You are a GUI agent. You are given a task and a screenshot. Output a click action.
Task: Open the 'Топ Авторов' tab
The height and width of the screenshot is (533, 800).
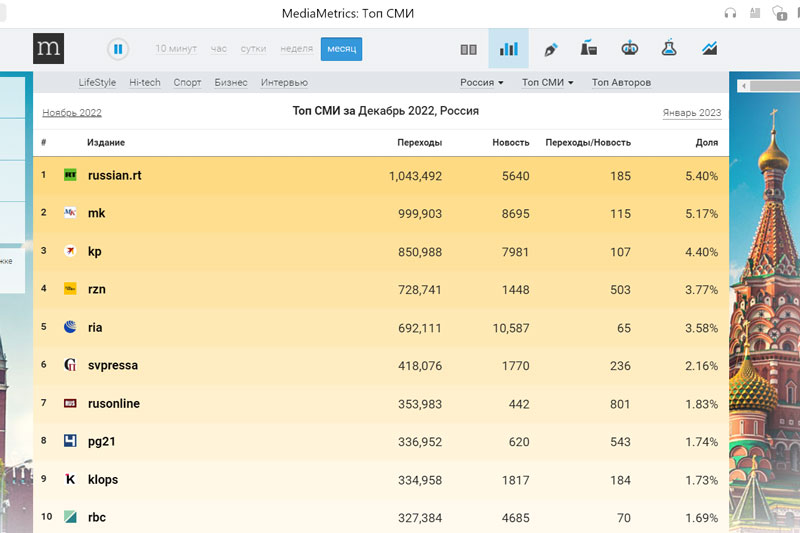coord(621,83)
